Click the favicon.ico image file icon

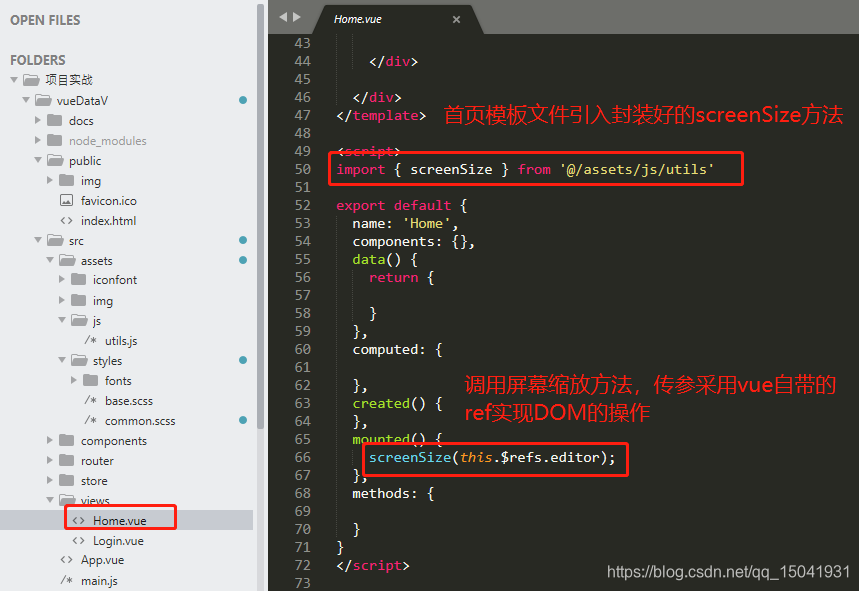(66, 200)
